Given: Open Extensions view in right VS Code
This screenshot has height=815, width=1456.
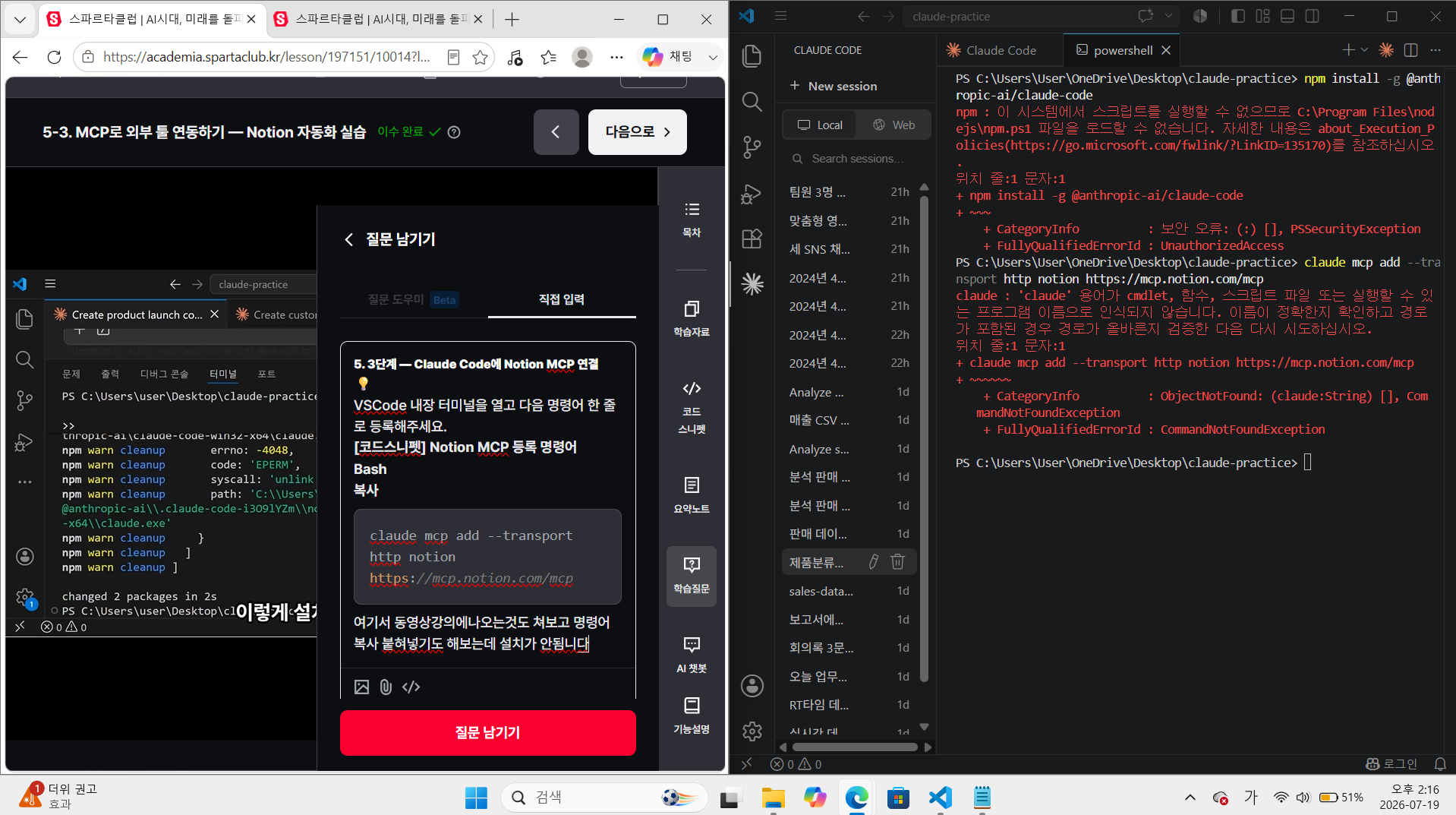Looking at the screenshot, I should (x=752, y=238).
